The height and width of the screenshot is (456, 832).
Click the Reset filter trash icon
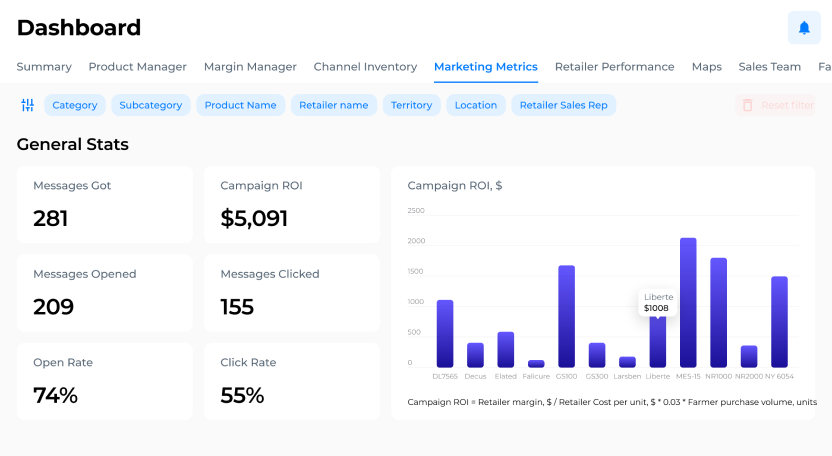pos(746,105)
